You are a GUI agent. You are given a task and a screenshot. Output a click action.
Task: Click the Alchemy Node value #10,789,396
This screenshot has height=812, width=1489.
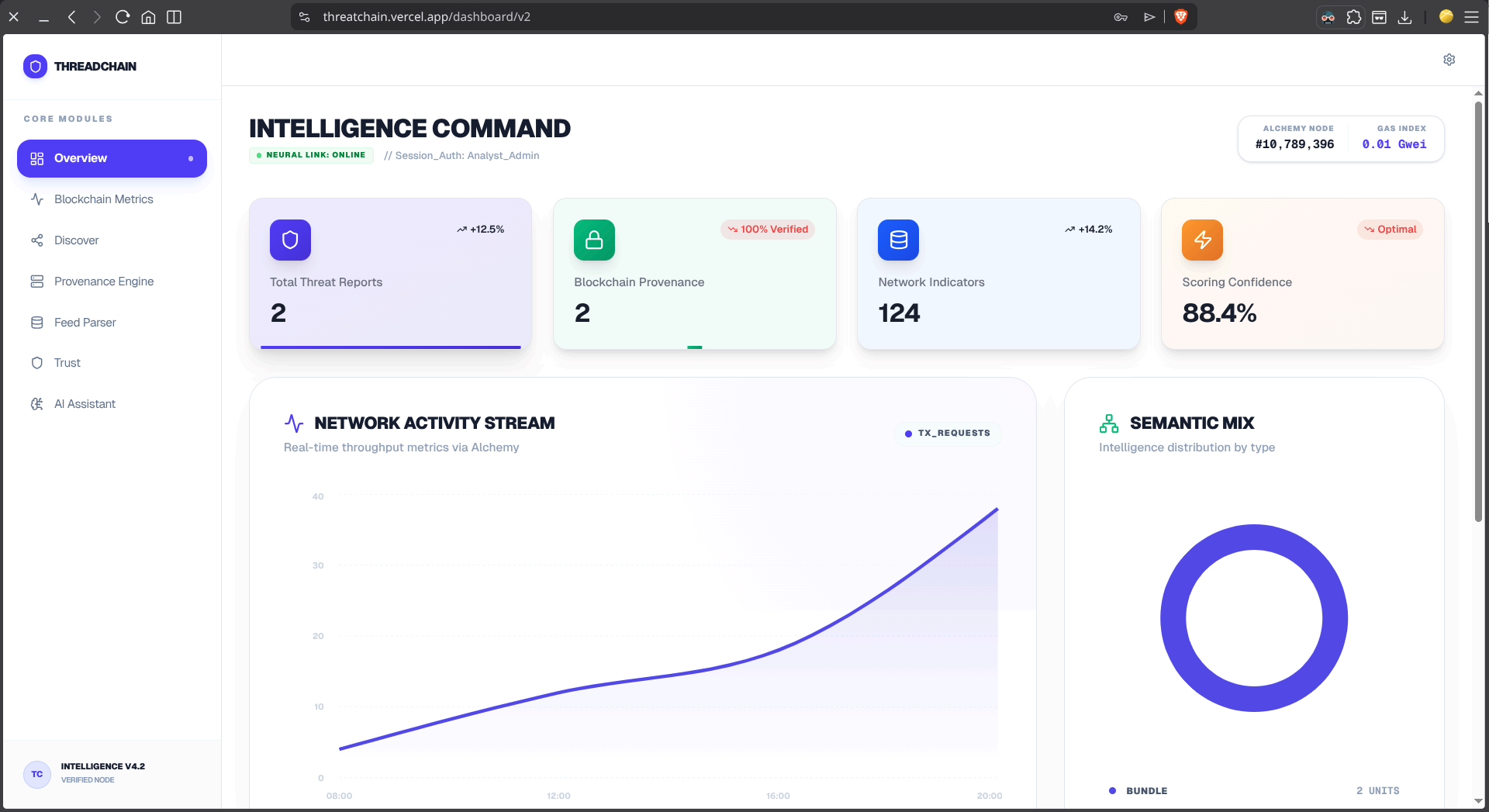tap(1294, 144)
